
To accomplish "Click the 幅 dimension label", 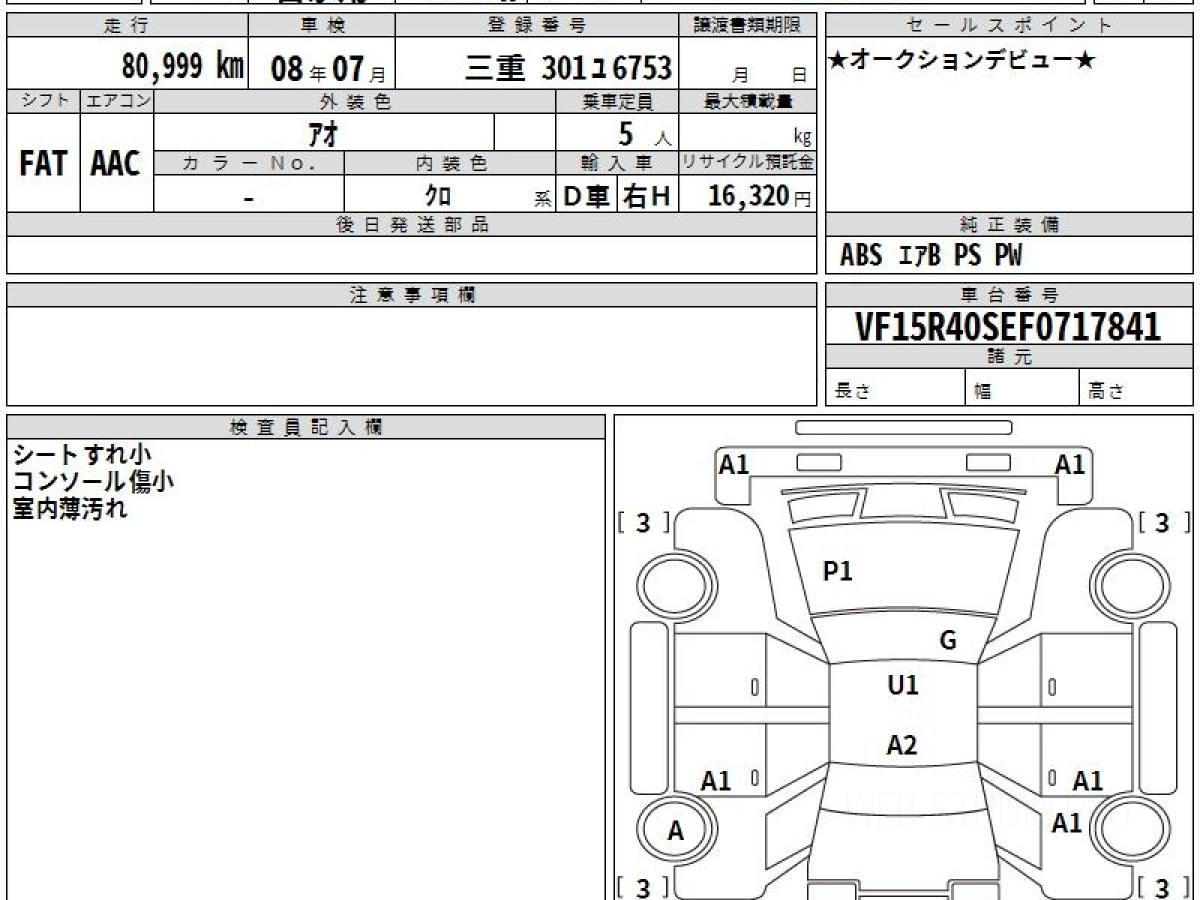I will tap(983, 391).
